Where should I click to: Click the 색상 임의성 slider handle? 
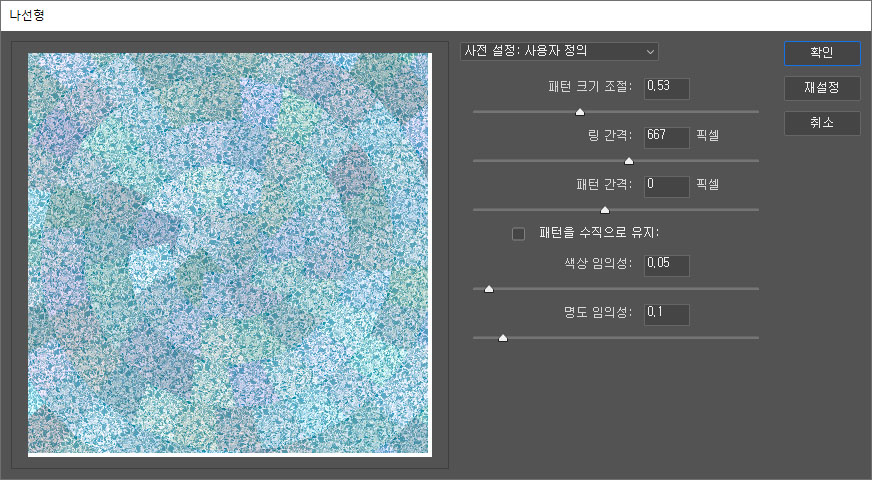488,289
